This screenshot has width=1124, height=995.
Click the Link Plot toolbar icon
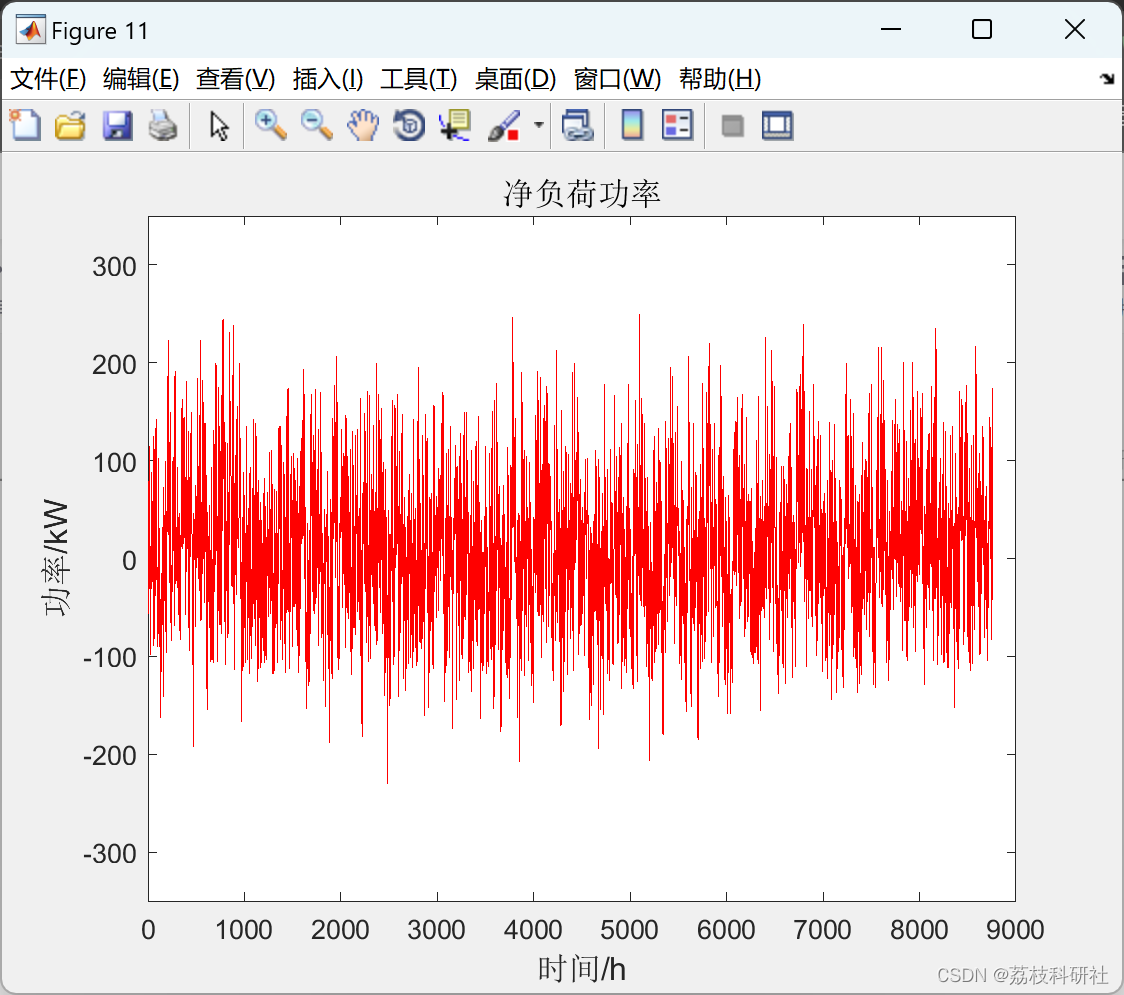coord(577,125)
